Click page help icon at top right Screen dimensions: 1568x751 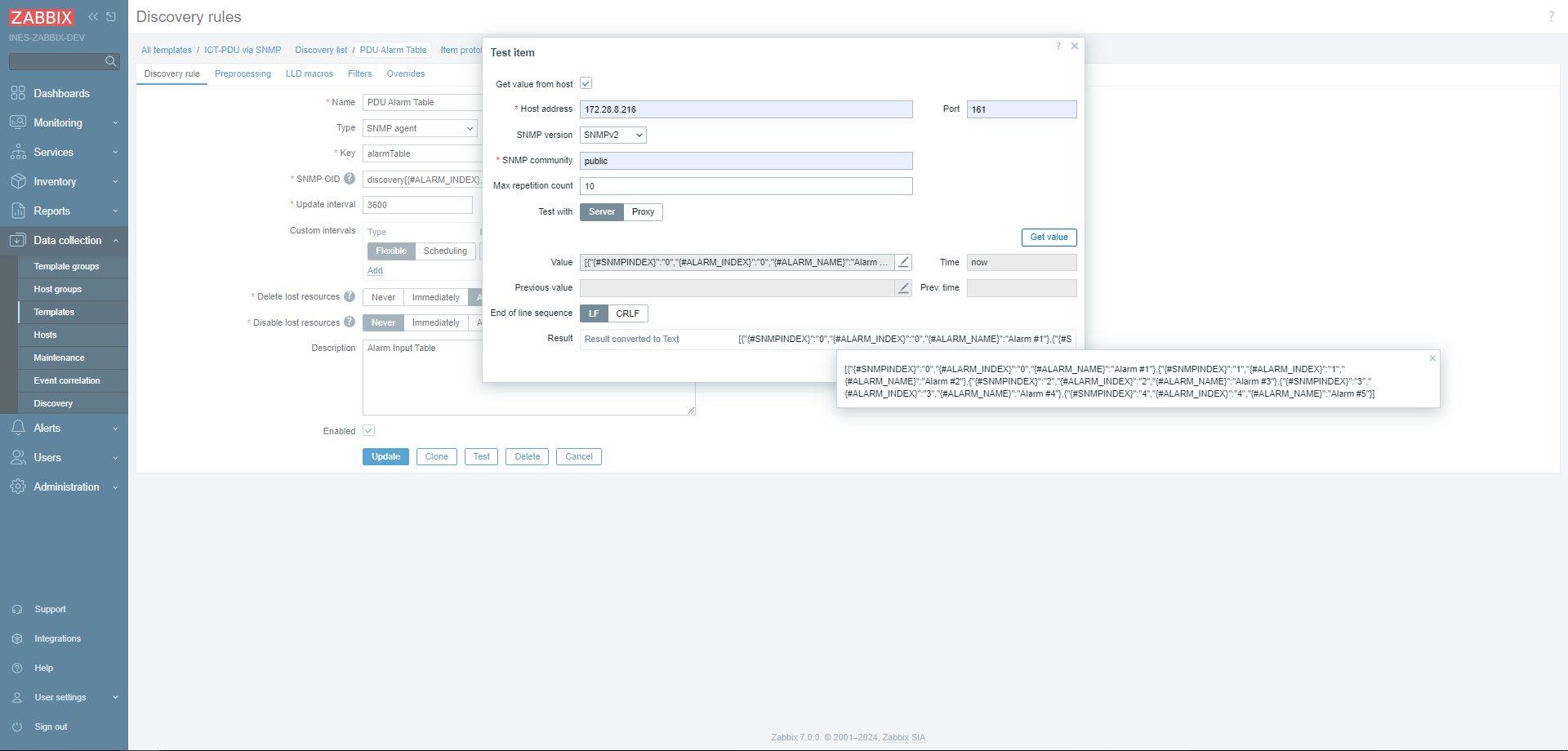tap(1551, 16)
